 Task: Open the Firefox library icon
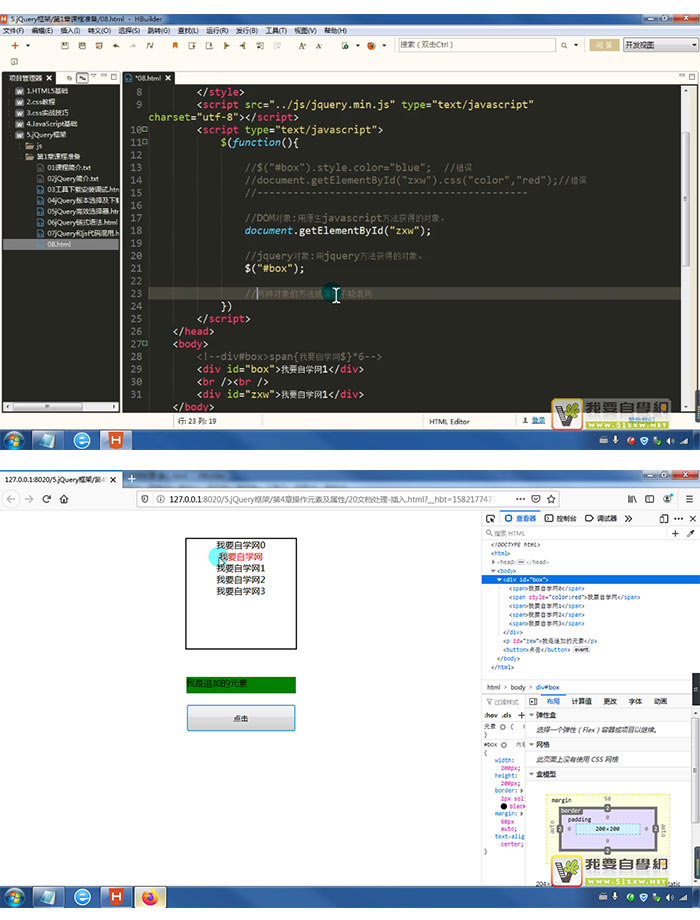(x=632, y=499)
